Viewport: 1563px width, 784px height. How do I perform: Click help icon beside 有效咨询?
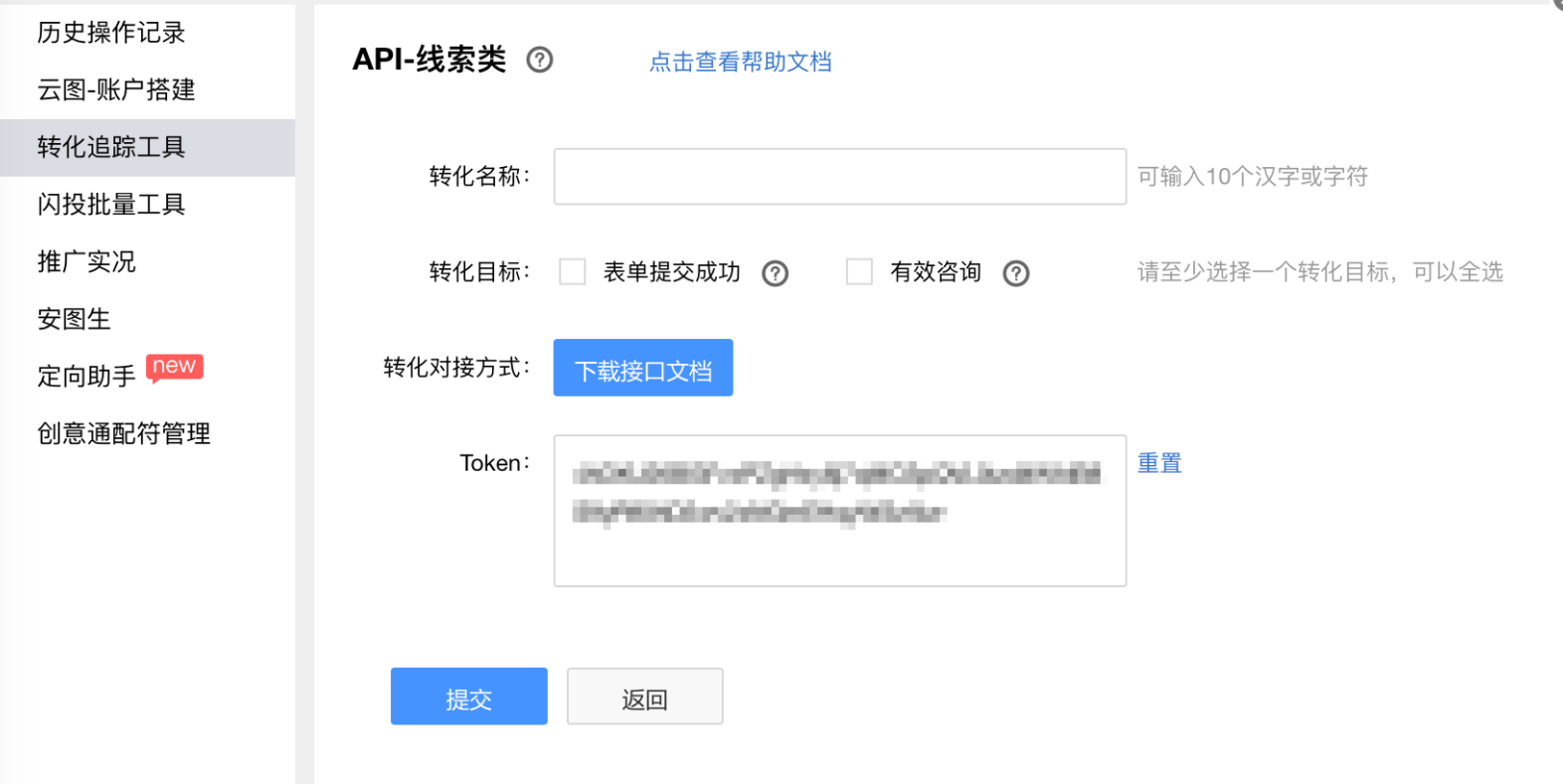(1015, 273)
